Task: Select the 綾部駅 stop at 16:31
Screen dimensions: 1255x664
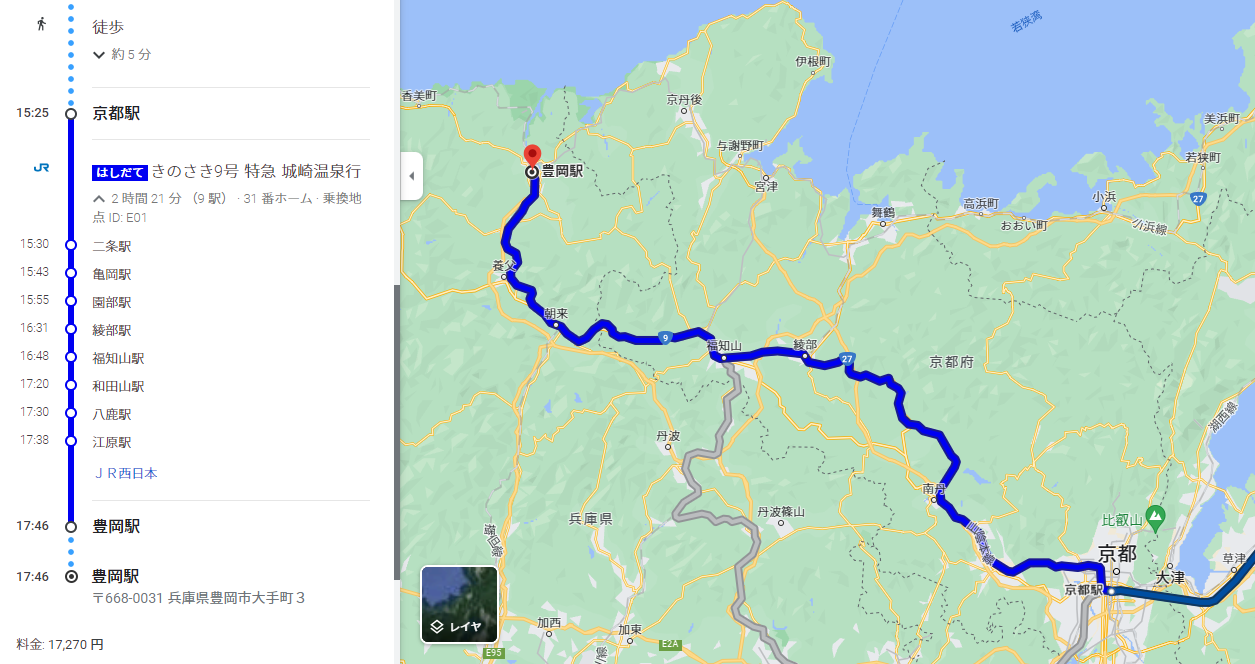Action: point(112,330)
